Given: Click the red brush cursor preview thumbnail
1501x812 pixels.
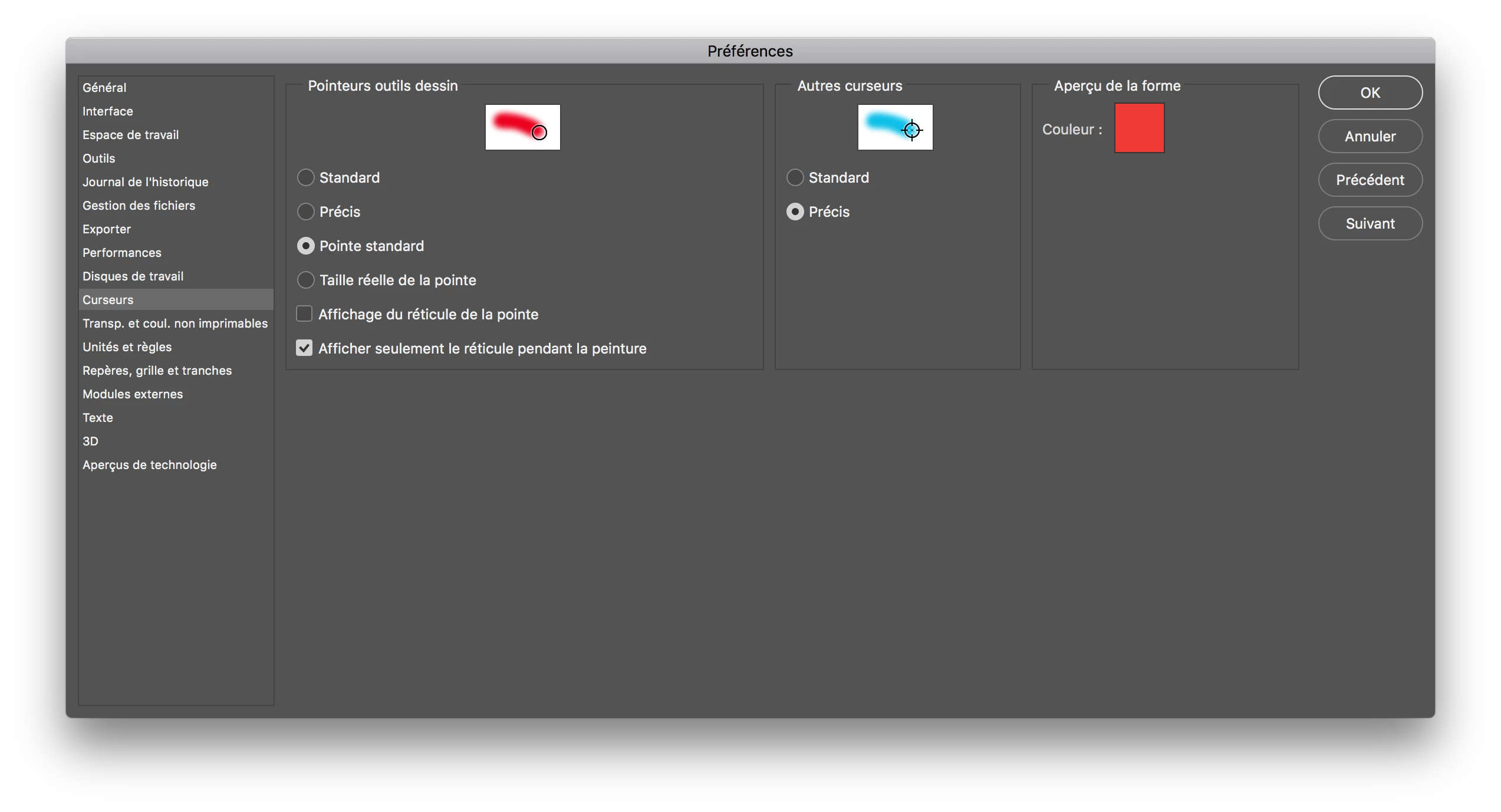Looking at the screenshot, I should click(522, 127).
